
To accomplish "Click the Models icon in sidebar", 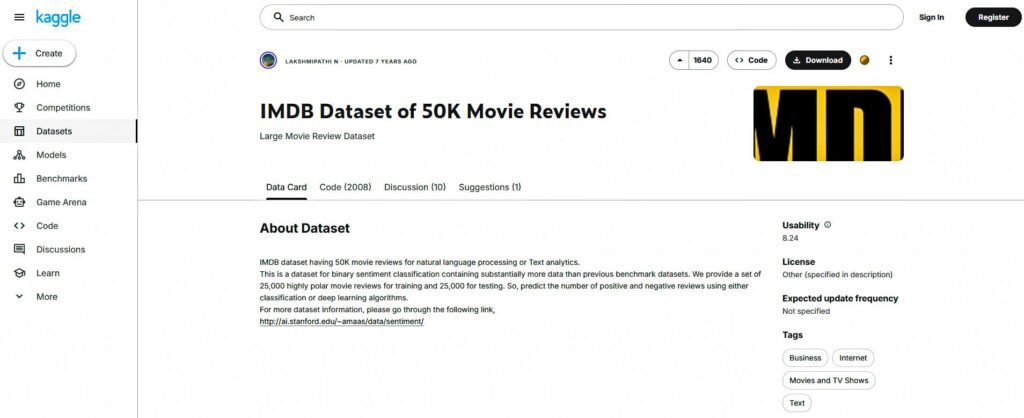I will click(19, 155).
